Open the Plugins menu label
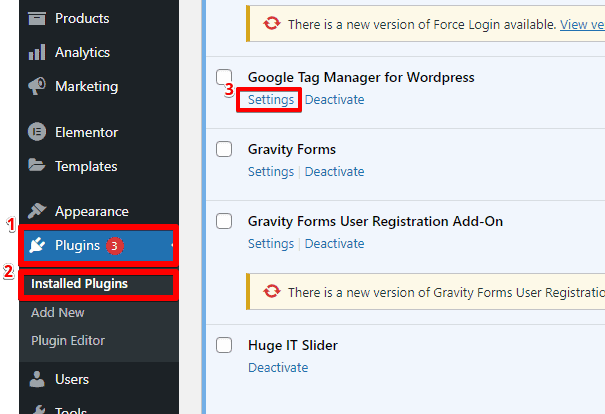This screenshot has height=414, width=605. [77, 245]
